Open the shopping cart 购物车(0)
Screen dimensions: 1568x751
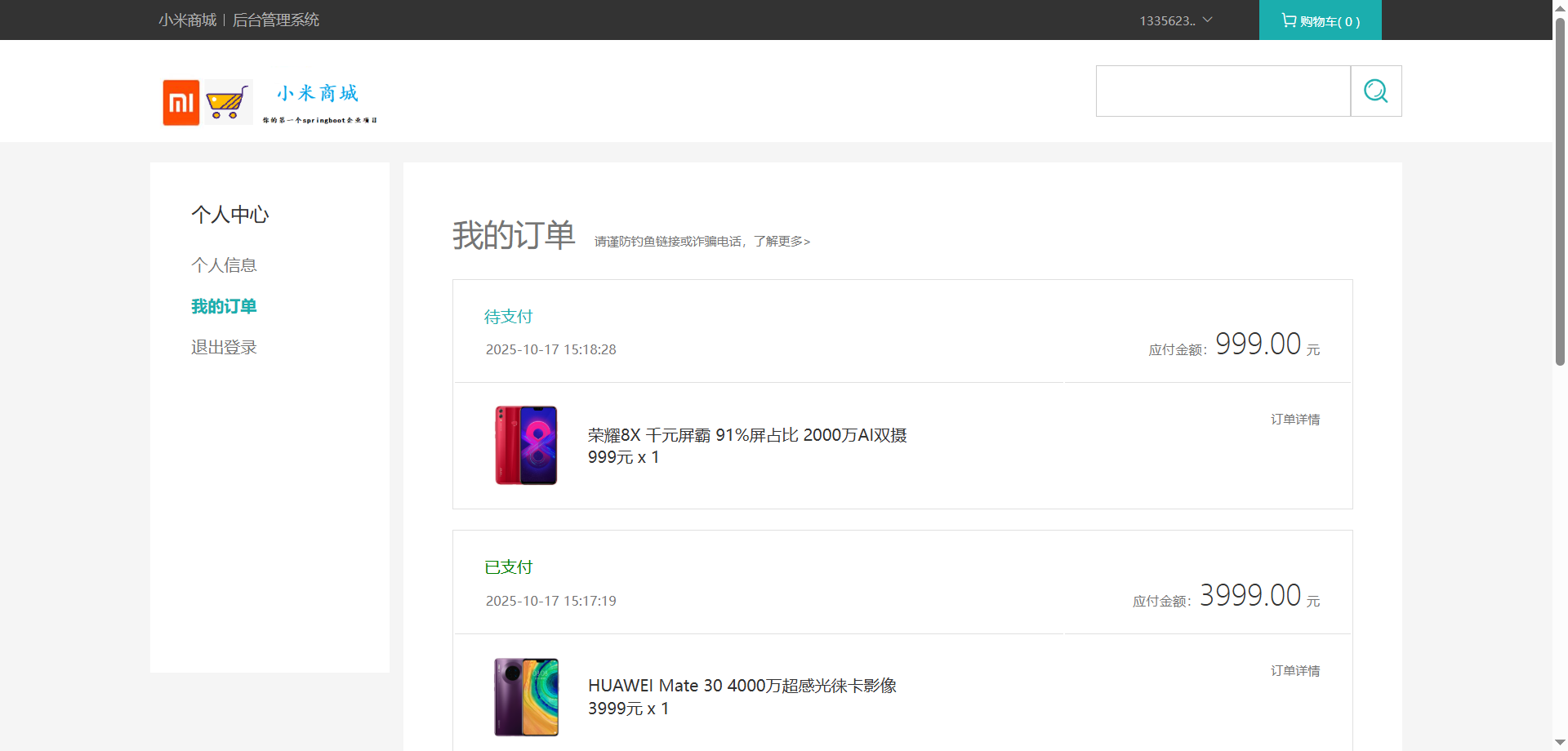click(1321, 20)
